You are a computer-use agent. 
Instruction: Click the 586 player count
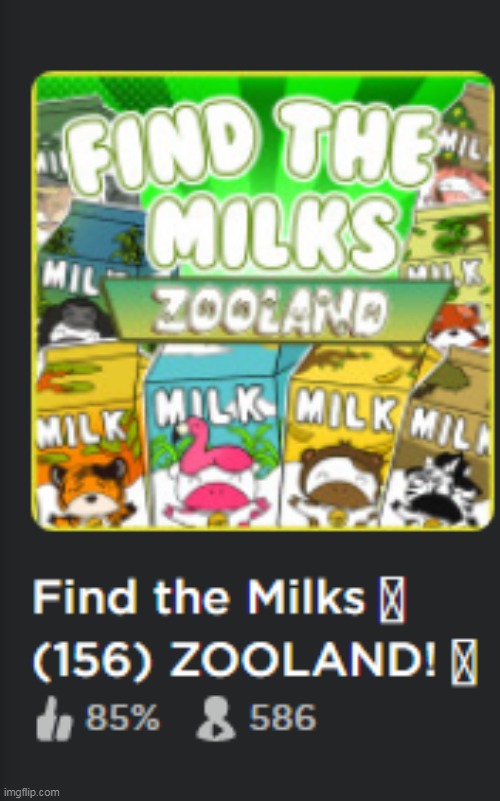[283, 718]
